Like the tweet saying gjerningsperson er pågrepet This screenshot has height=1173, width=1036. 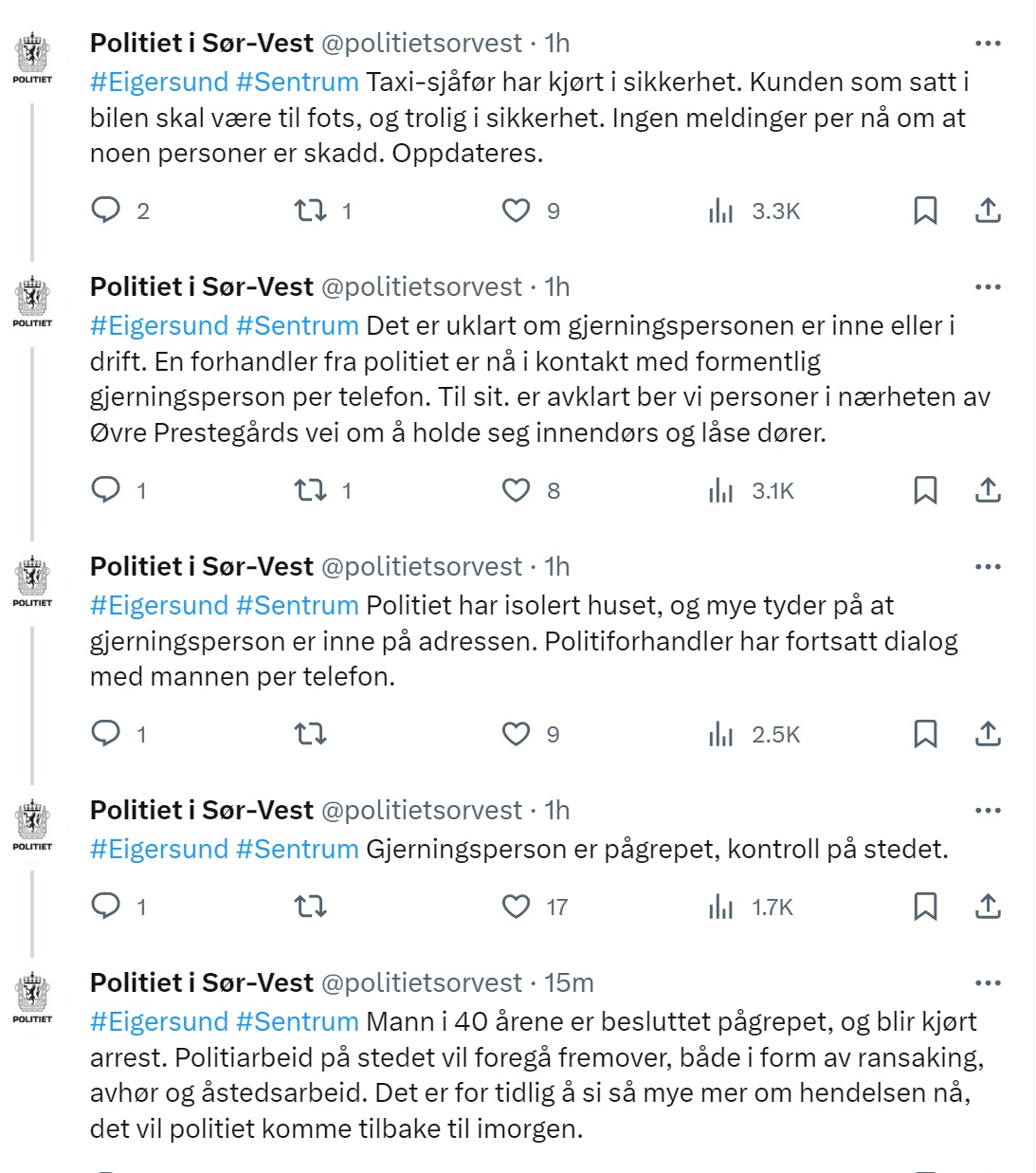(517, 907)
